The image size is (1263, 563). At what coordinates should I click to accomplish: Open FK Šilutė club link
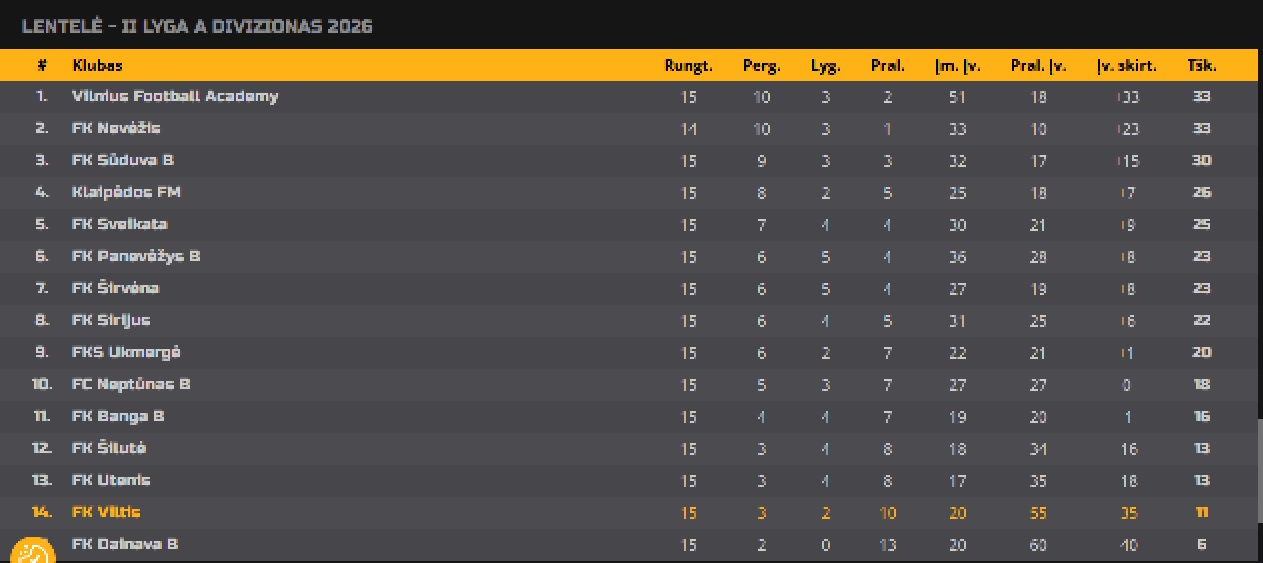pos(109,448)
